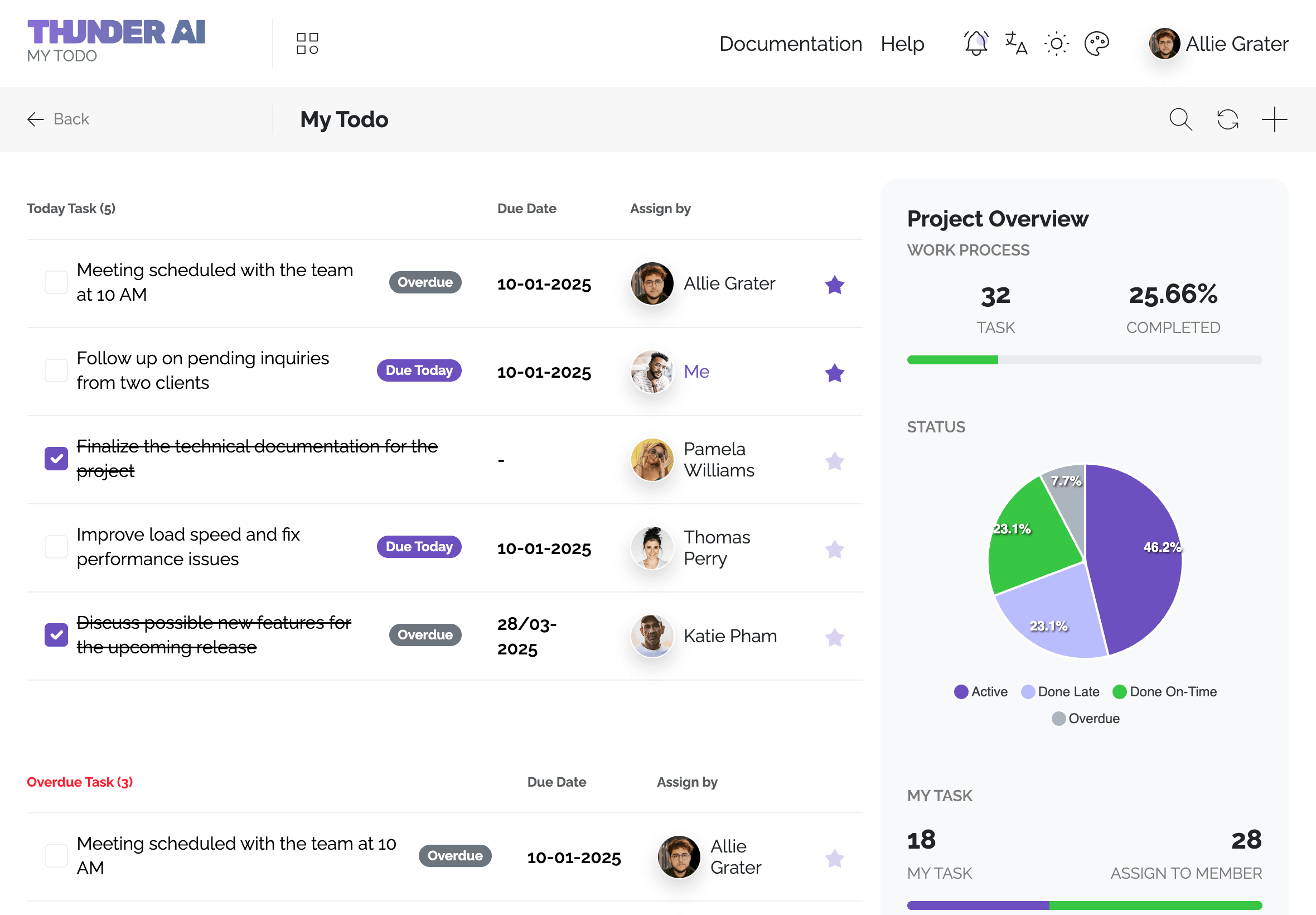This screenshot has width=1316, height=915.
Task: Click the language translate icon
Action: [x=1016, y=44]
